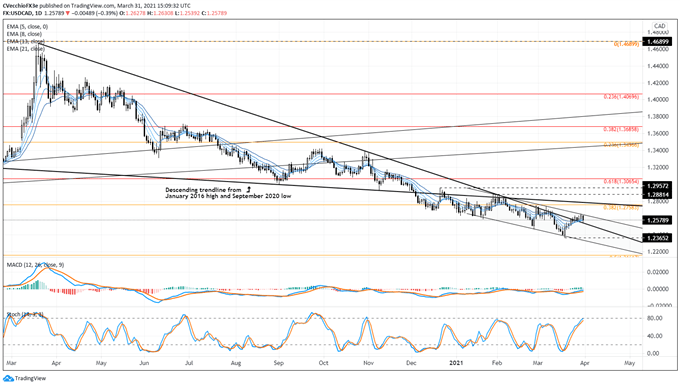Click the 80.00 Stochastic axis label
This screenshot has height=386, width=680.
click(x=655, y=318)
